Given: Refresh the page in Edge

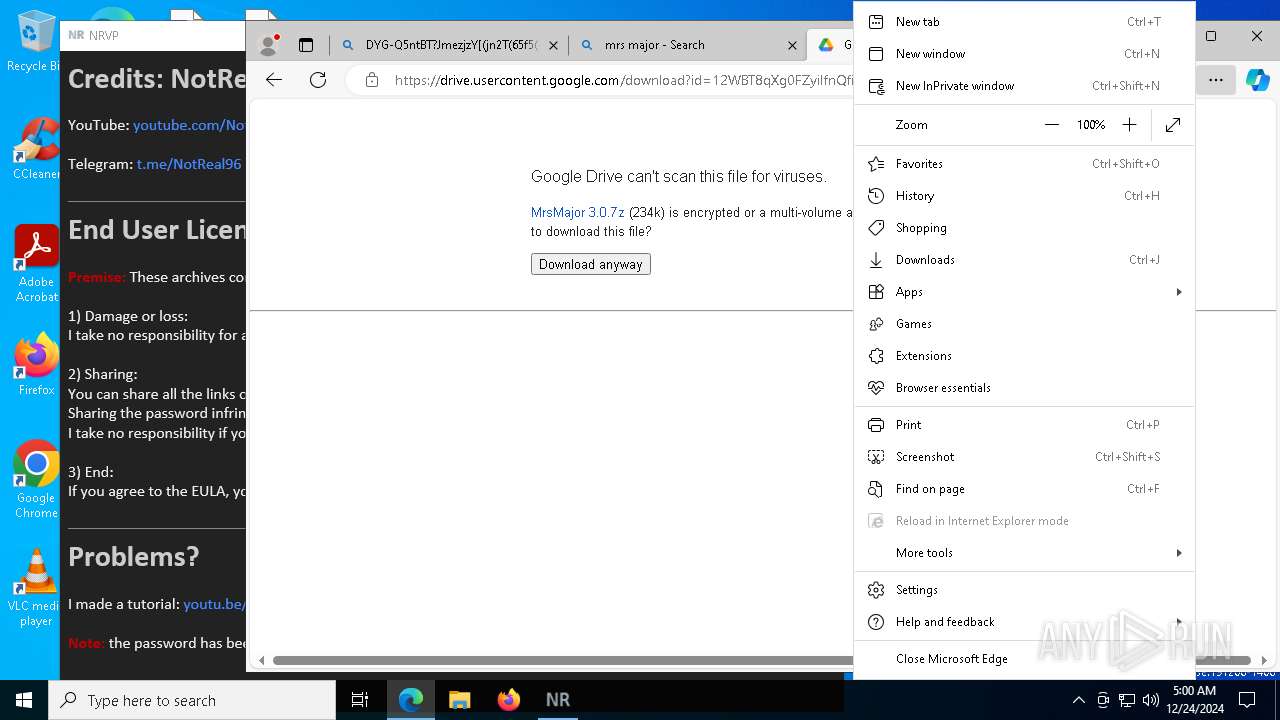Looking at the screenshot, I should 318,80.
